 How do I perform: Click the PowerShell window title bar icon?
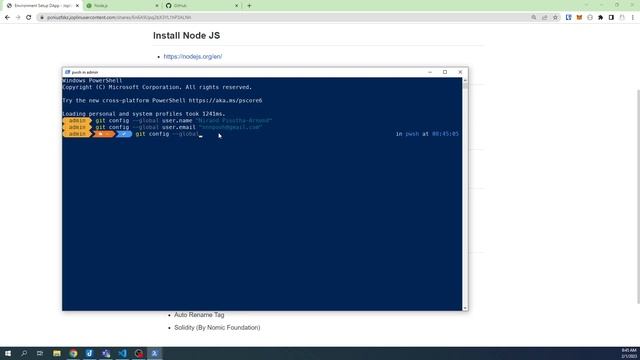(68, 72)
